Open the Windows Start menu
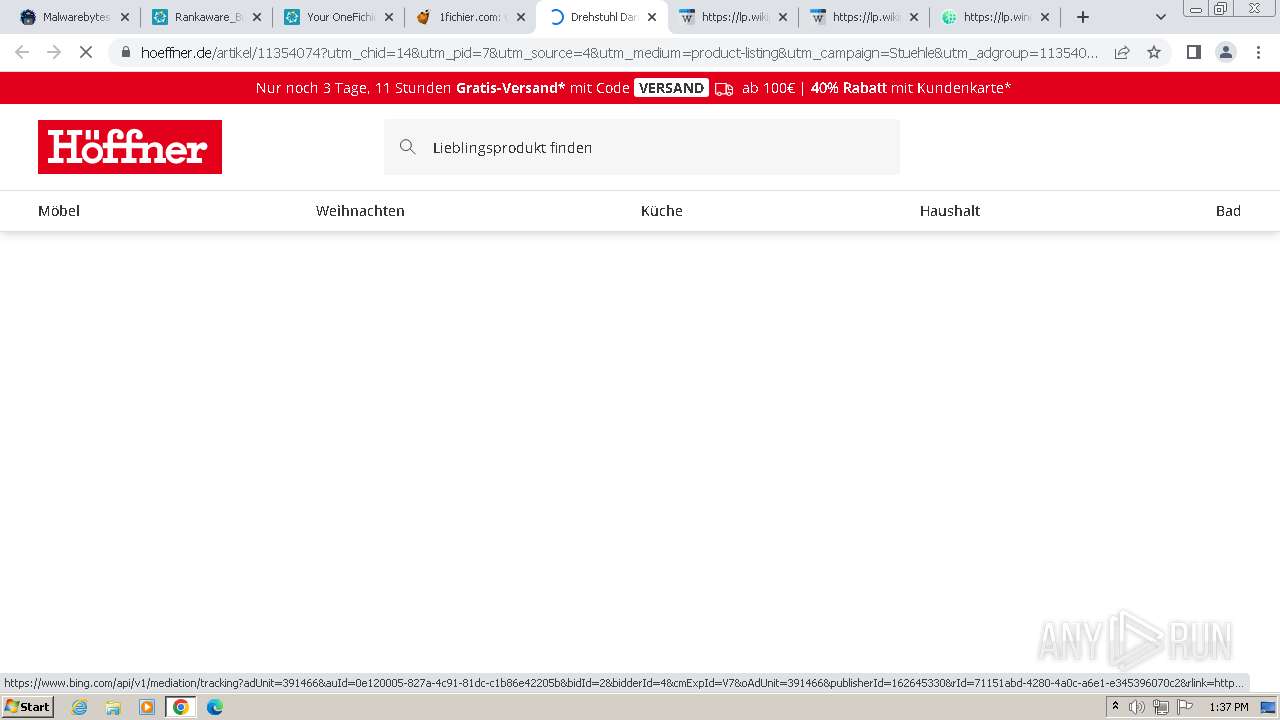 point(27,707)
